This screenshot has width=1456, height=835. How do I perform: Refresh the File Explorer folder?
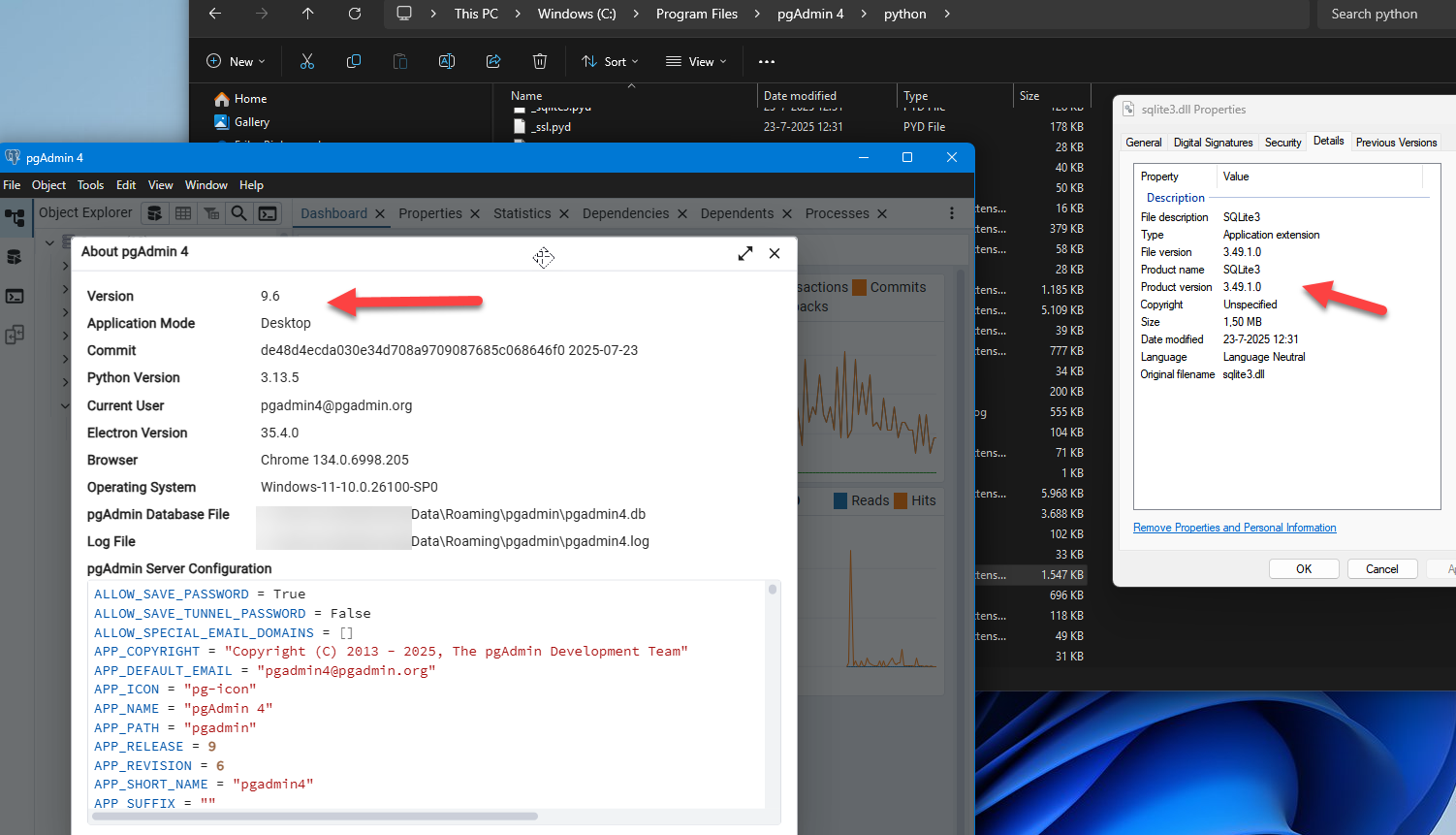(355, 14)
